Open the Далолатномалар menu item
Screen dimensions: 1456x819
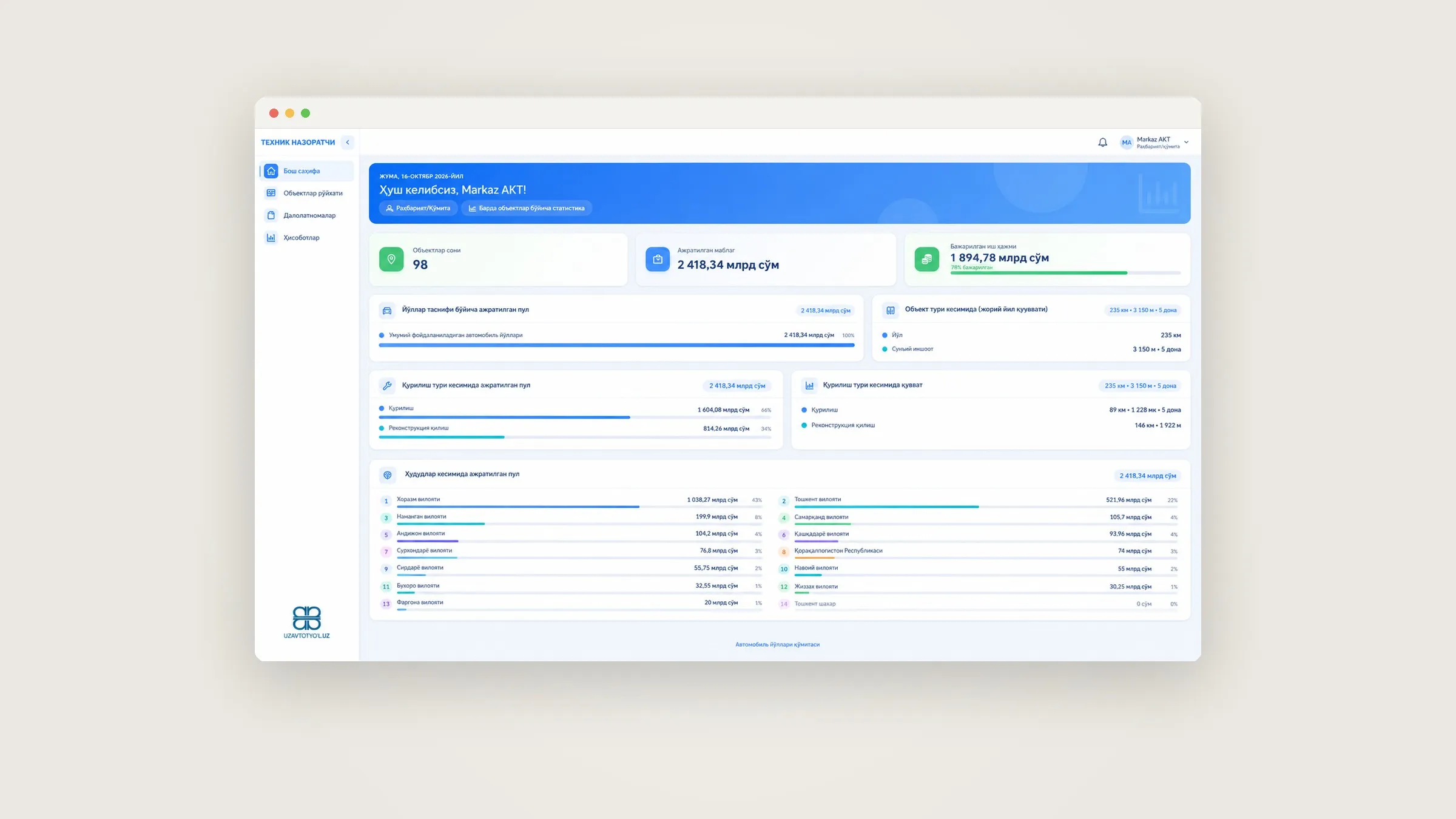point(307,215)
